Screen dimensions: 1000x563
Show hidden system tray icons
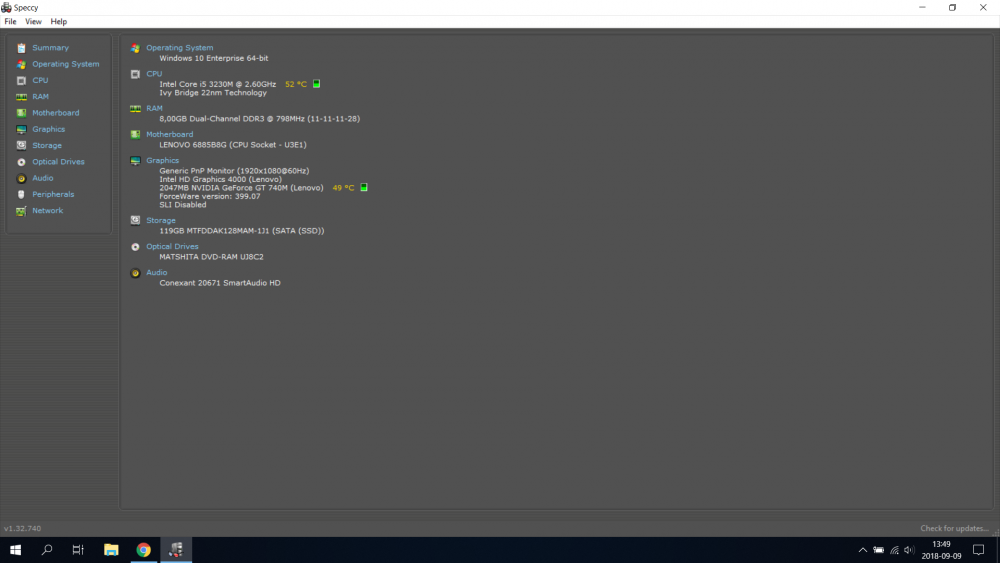pos(862,550)
